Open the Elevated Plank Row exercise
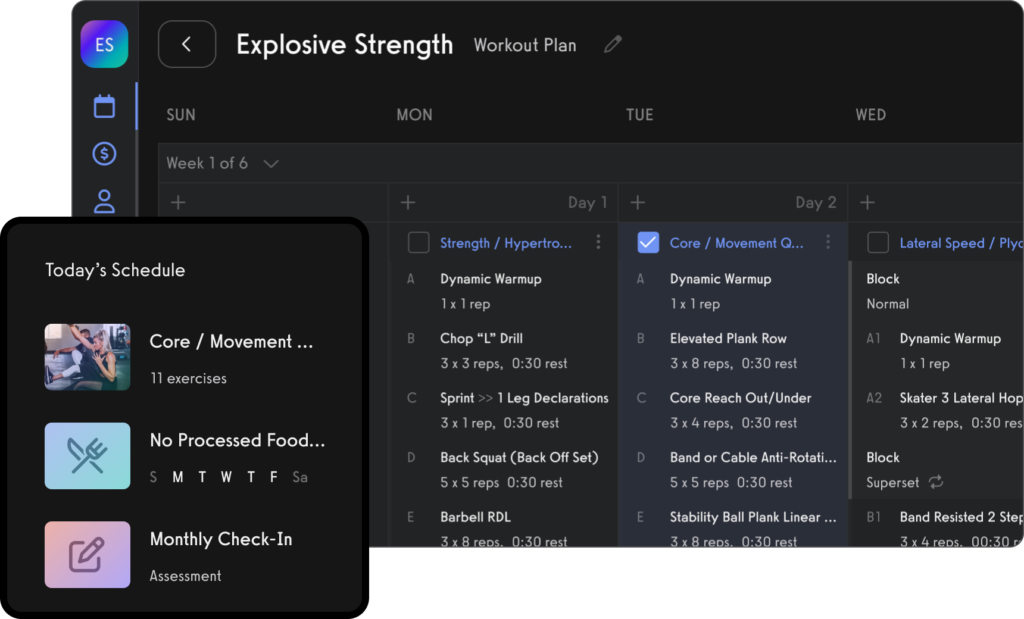The image size is (1024, 619). [x=728, y=338]
